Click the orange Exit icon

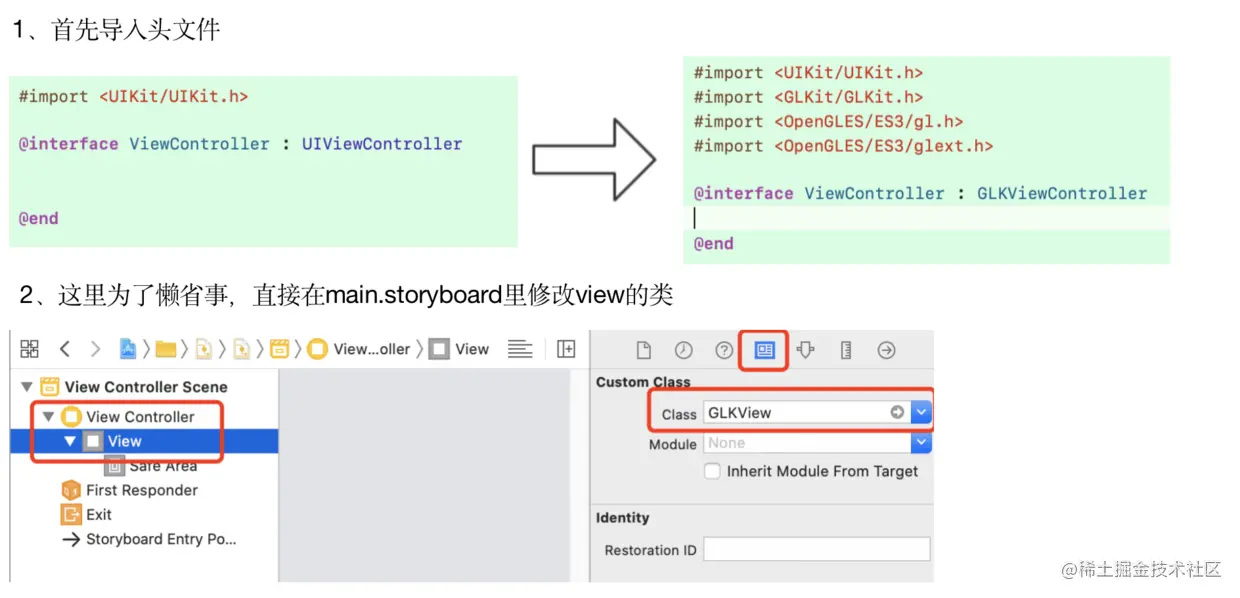(x=71, y=514)
